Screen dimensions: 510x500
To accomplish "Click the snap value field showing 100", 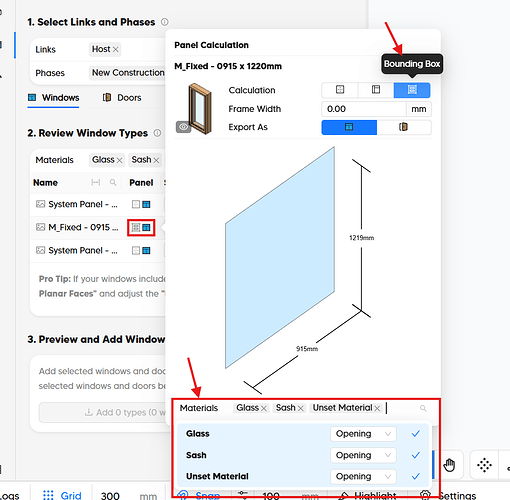I will (x=271, y=495).
